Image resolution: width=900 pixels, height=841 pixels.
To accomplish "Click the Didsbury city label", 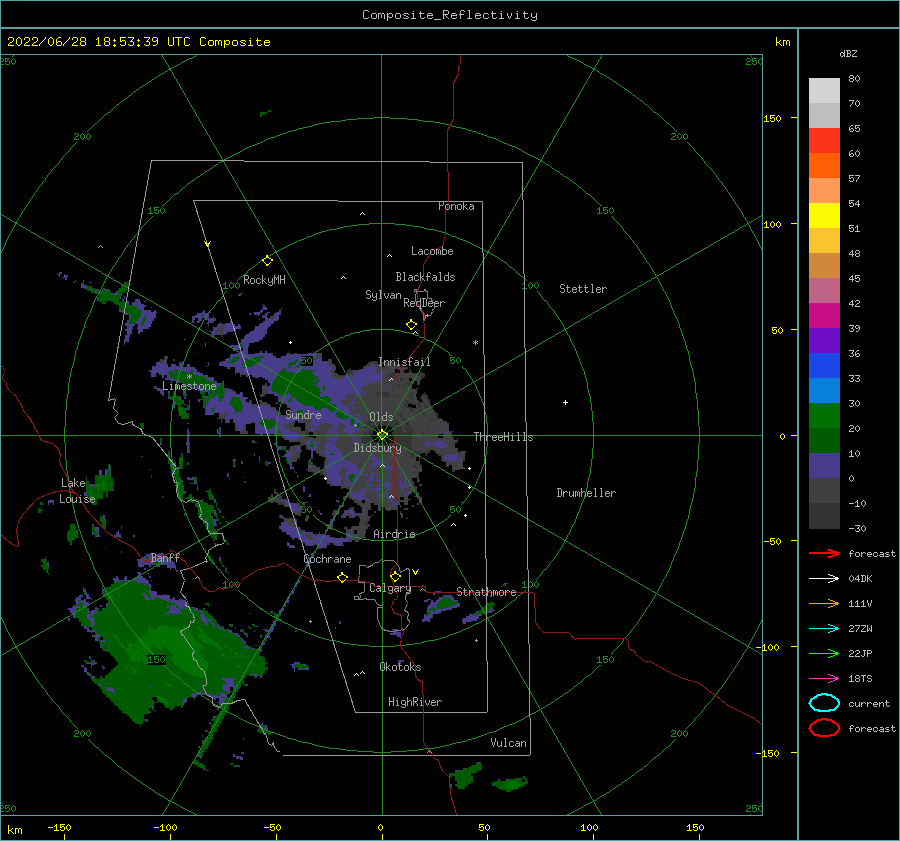I will point(378,448).
